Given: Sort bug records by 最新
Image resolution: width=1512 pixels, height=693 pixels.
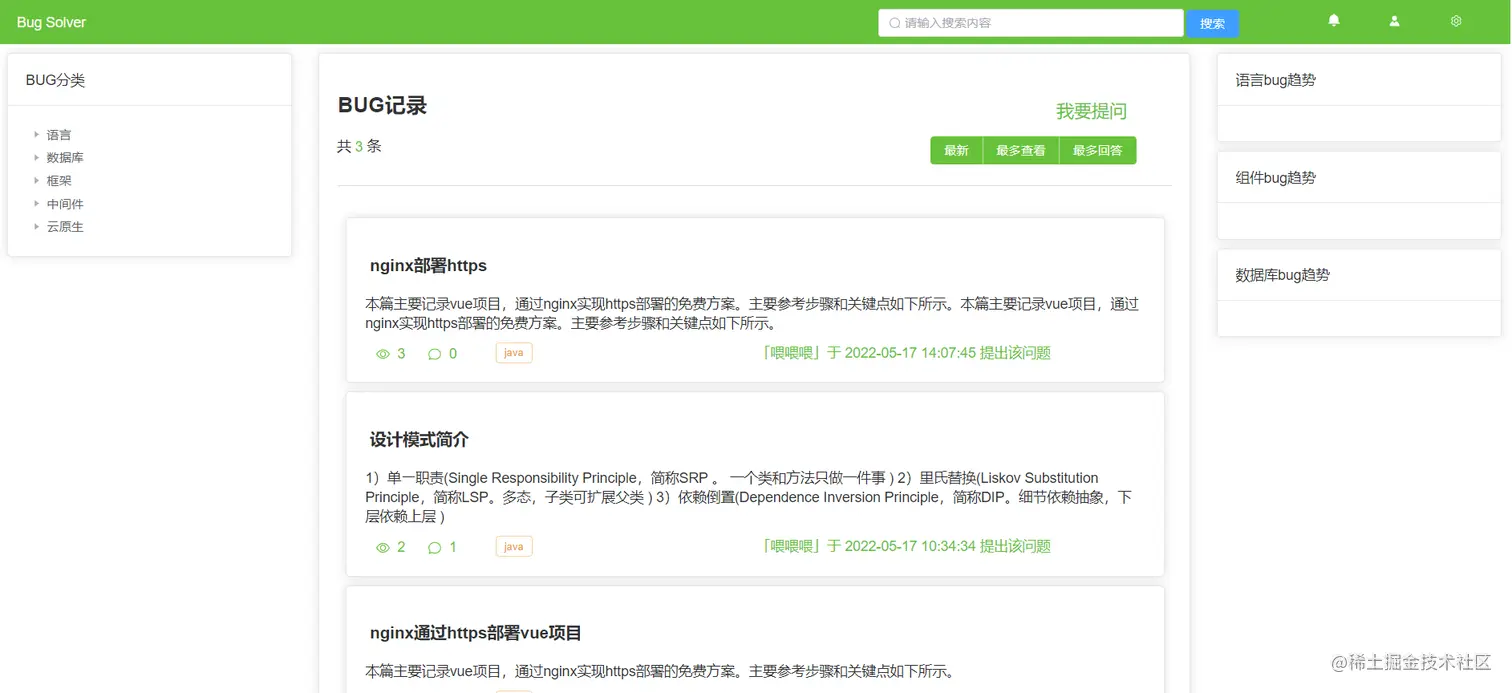Looking at the screenshot, I should point(956,150).
